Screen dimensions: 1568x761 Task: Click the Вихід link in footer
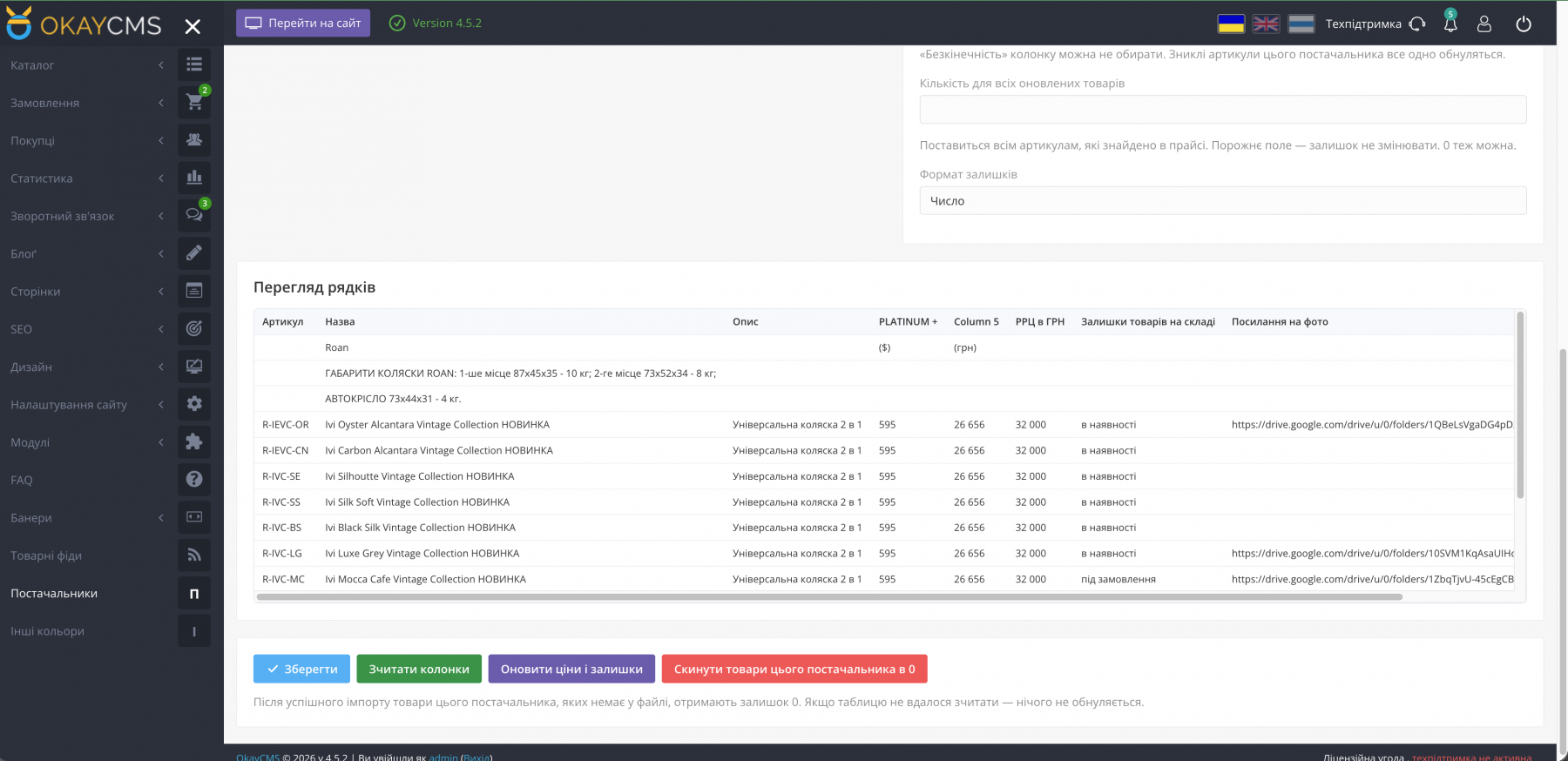point(476,757)
